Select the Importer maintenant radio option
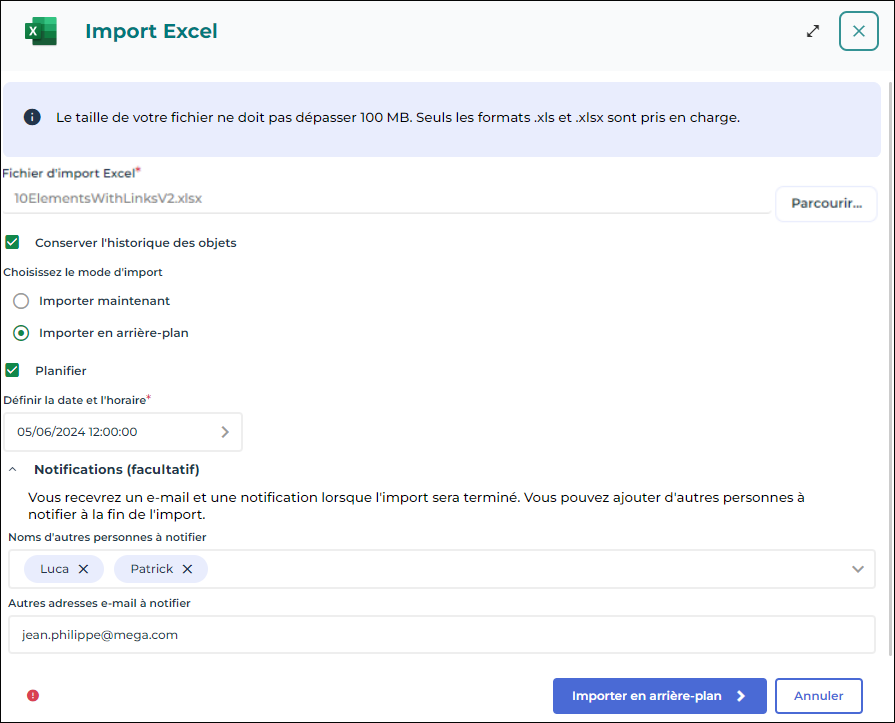This screenshot has height=723, width=895. tap(21, 301)
